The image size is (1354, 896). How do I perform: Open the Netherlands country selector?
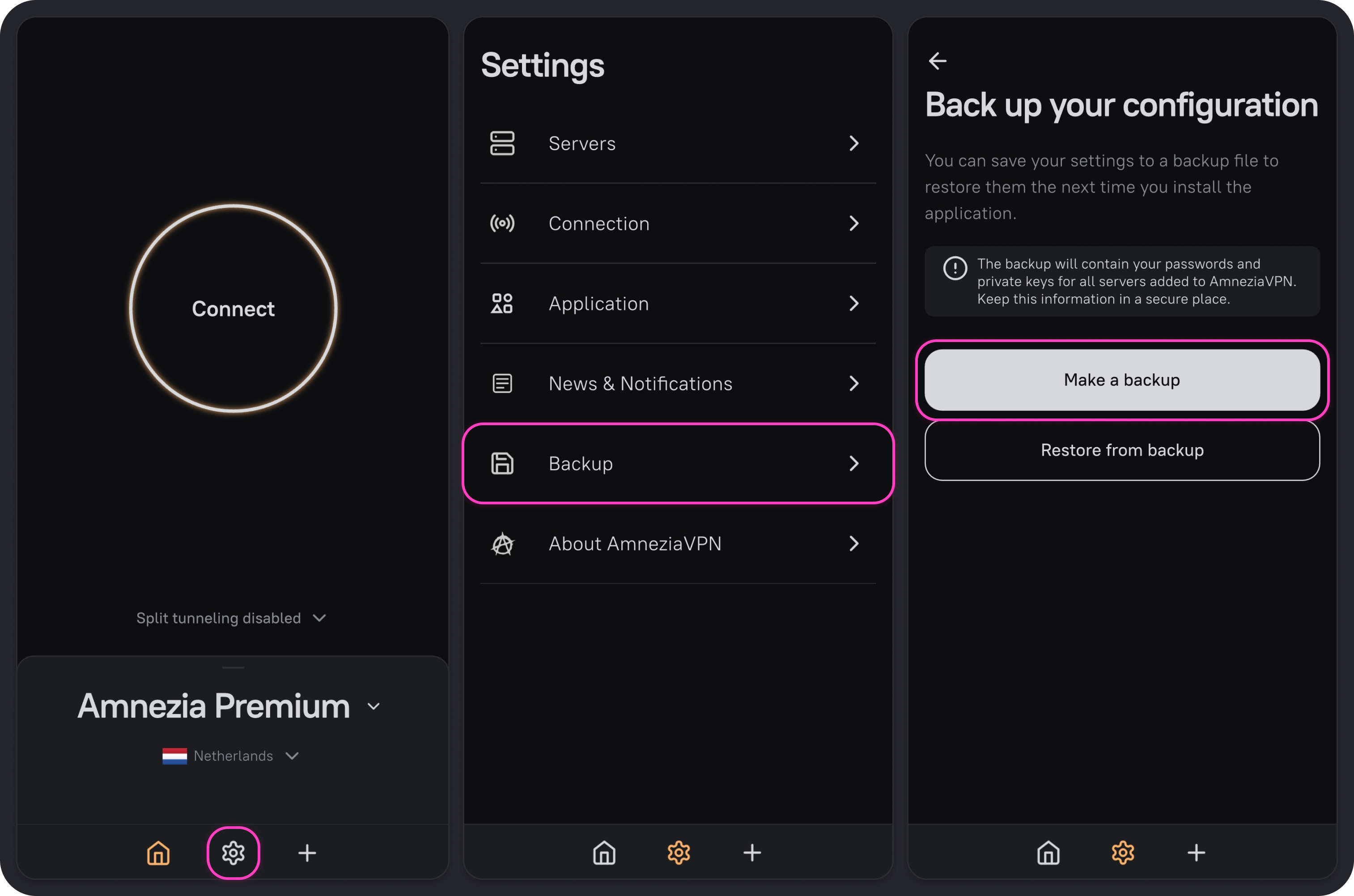pos(231,756)
